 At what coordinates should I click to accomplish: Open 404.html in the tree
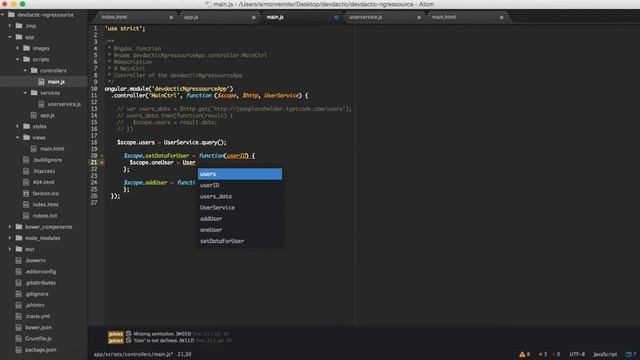[x=43, y=182]
